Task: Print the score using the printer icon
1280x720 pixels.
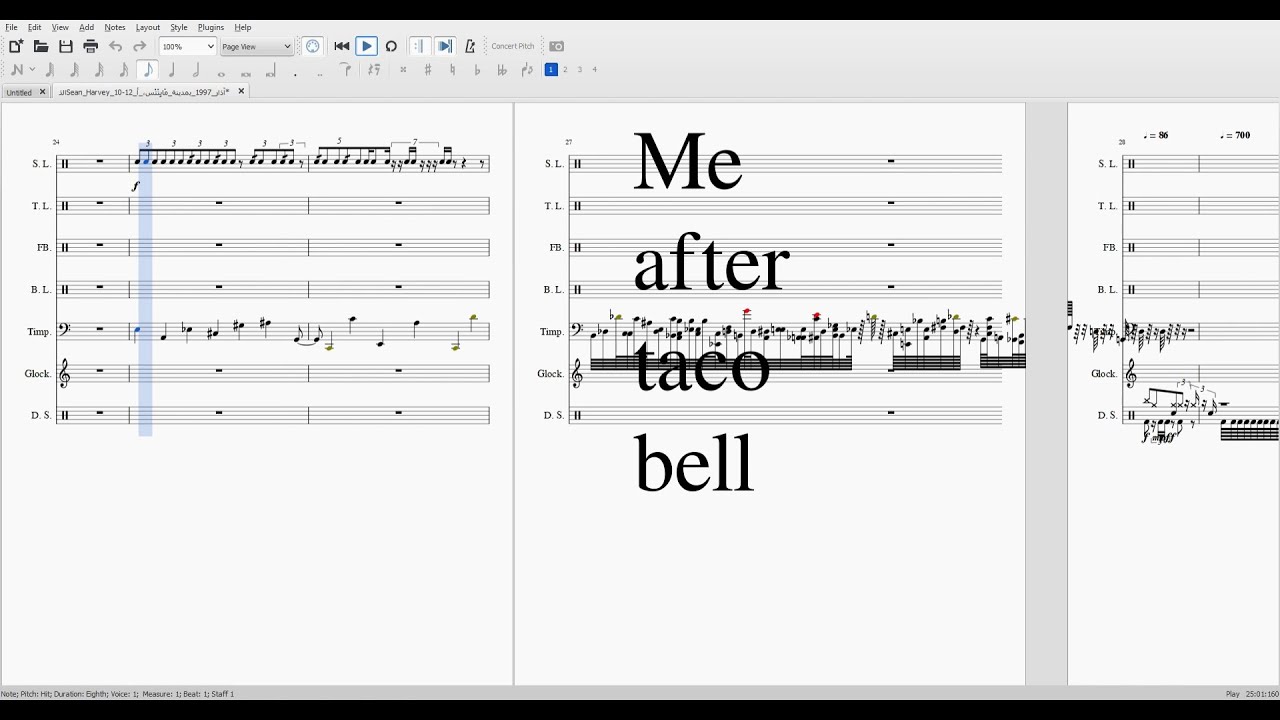Action: [x=91, y=46]
